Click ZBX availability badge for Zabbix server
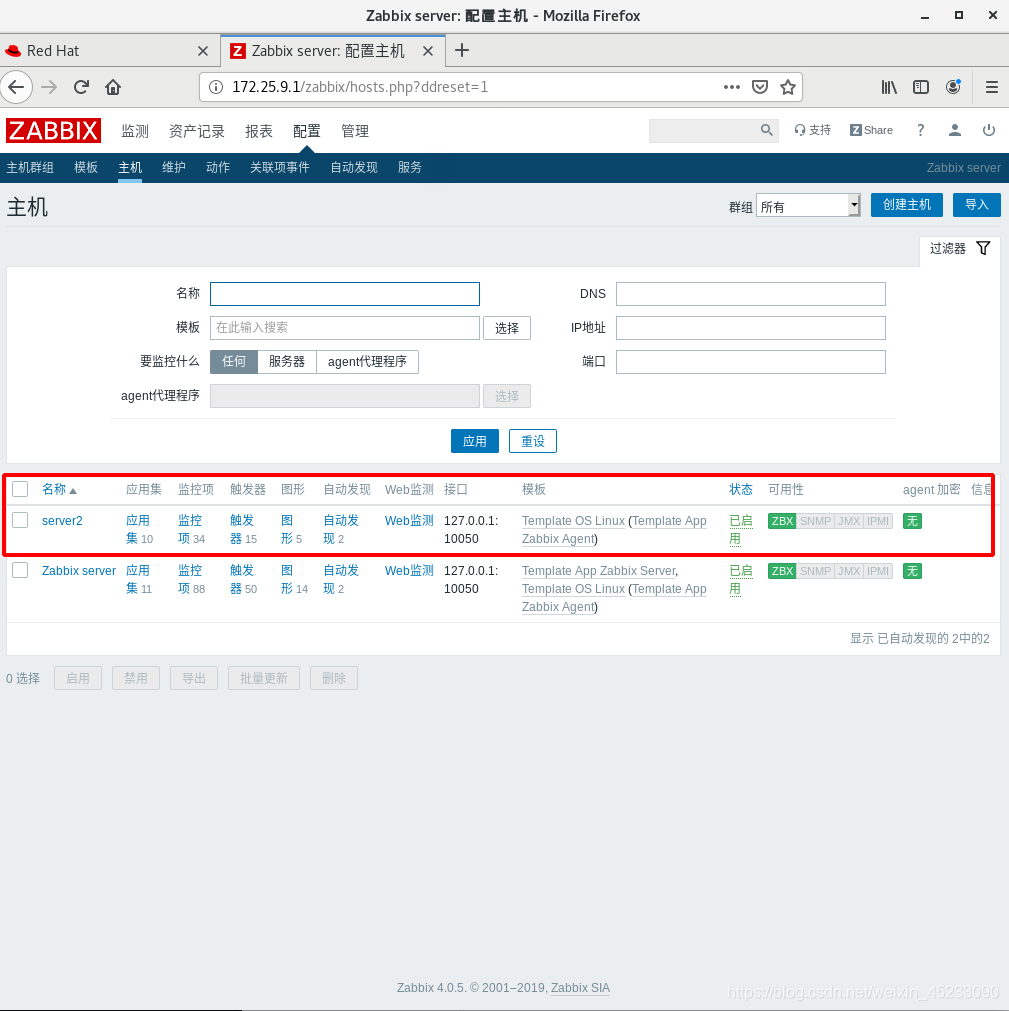The height and width of the screenshot is (1011, 1009). click(782, 571)
